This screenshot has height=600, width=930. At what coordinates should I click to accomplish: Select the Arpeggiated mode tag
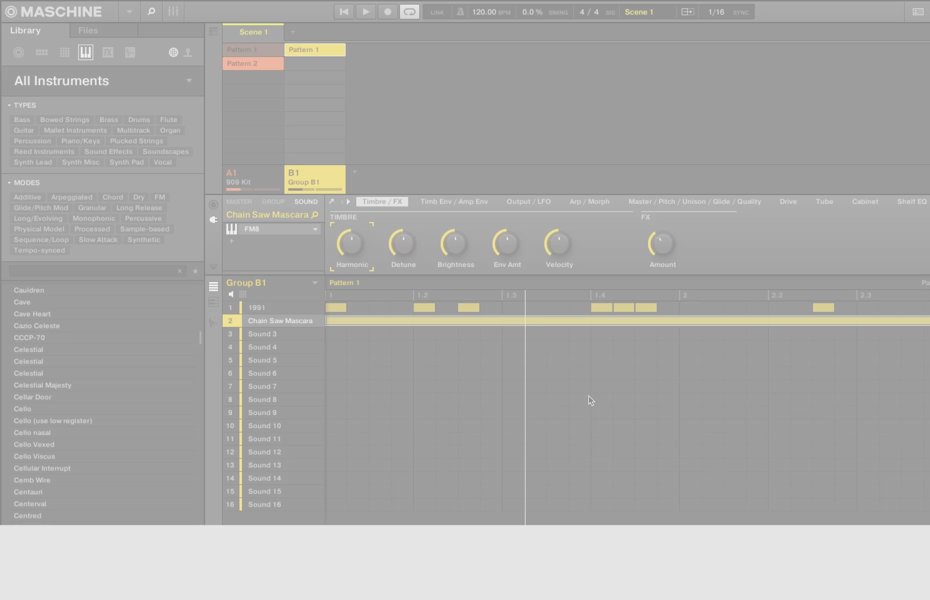pyautogui.click(x=71, y=197)
